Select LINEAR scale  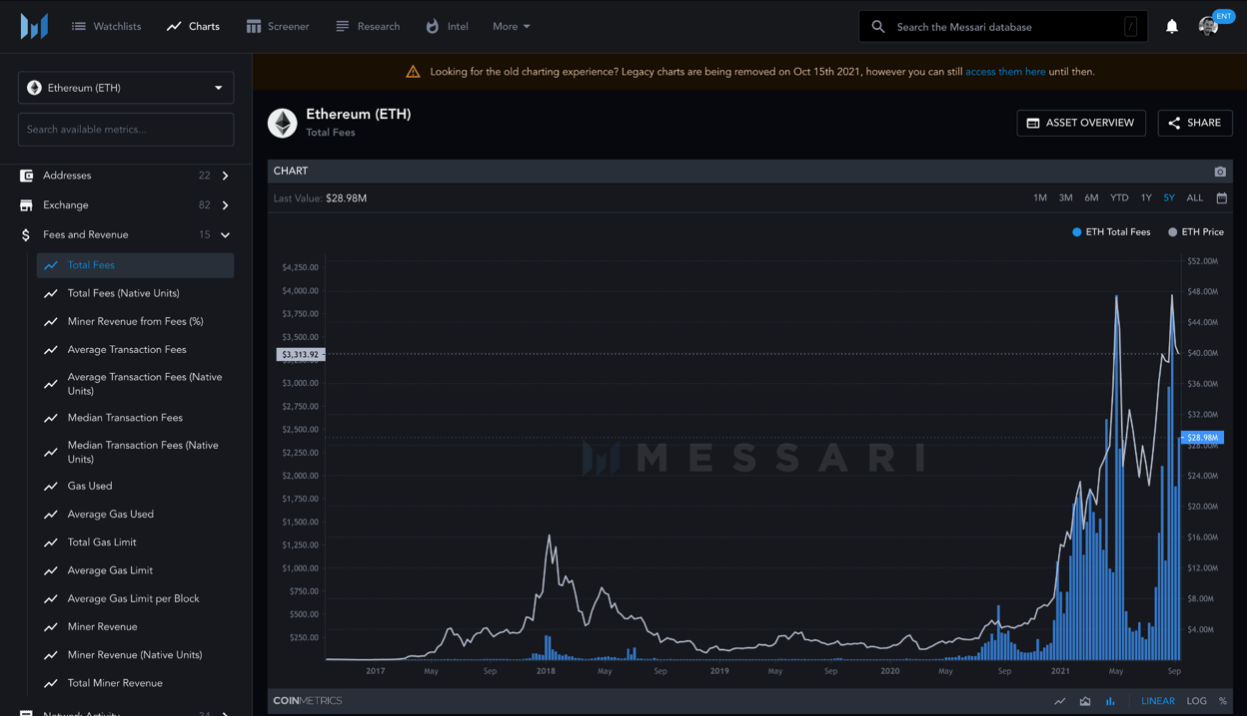click(x=1158, y=701)
